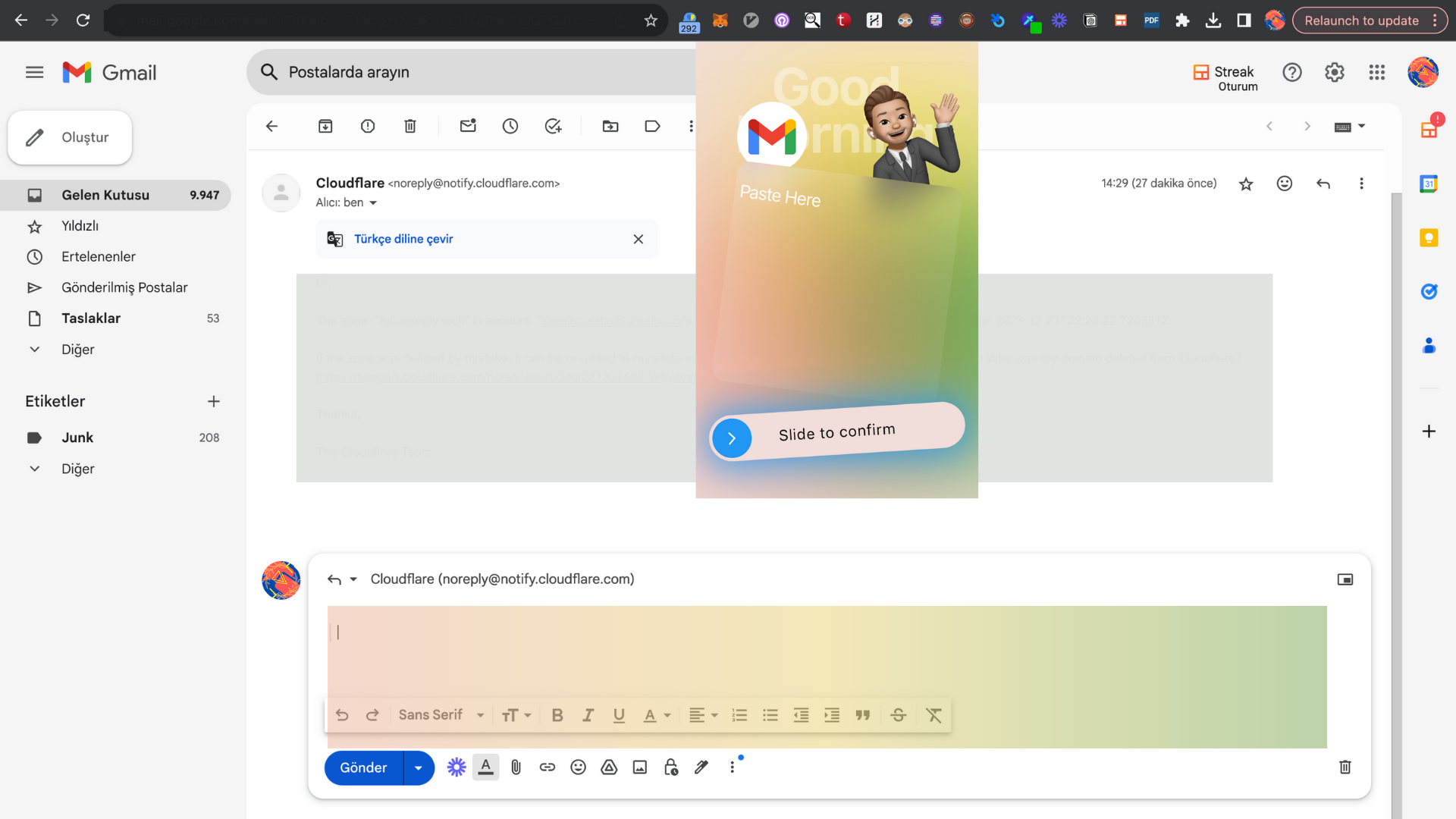Open Google Drive file insert icon

coord(609,767)
